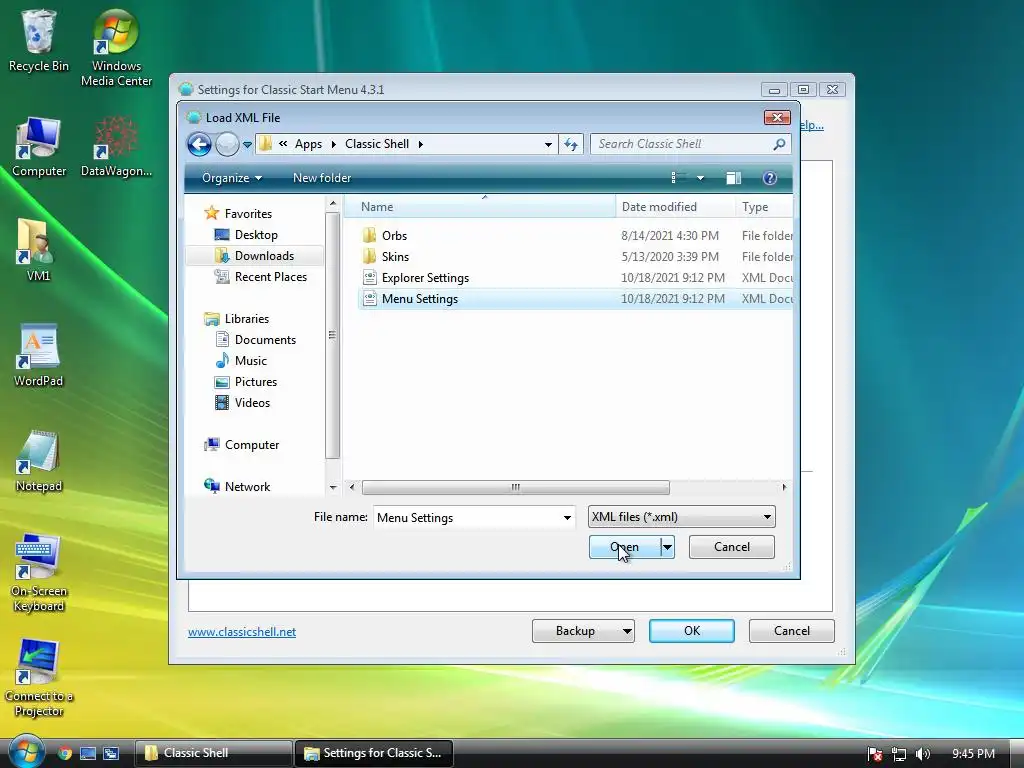This screenshot has width=1024, height=768.
Task: Open the help question-mark icon
Action: [x=770, y=178]
